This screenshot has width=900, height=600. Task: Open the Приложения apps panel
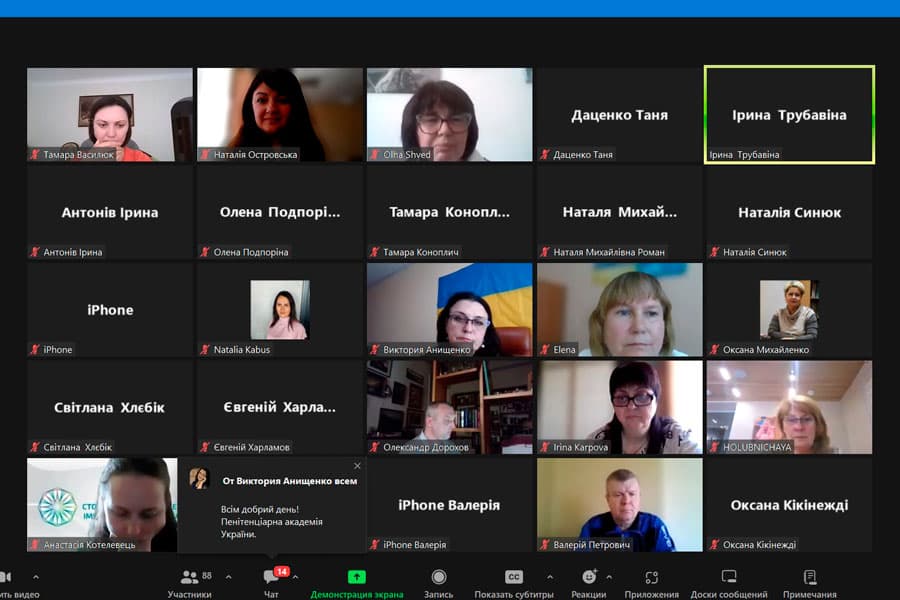651,583
